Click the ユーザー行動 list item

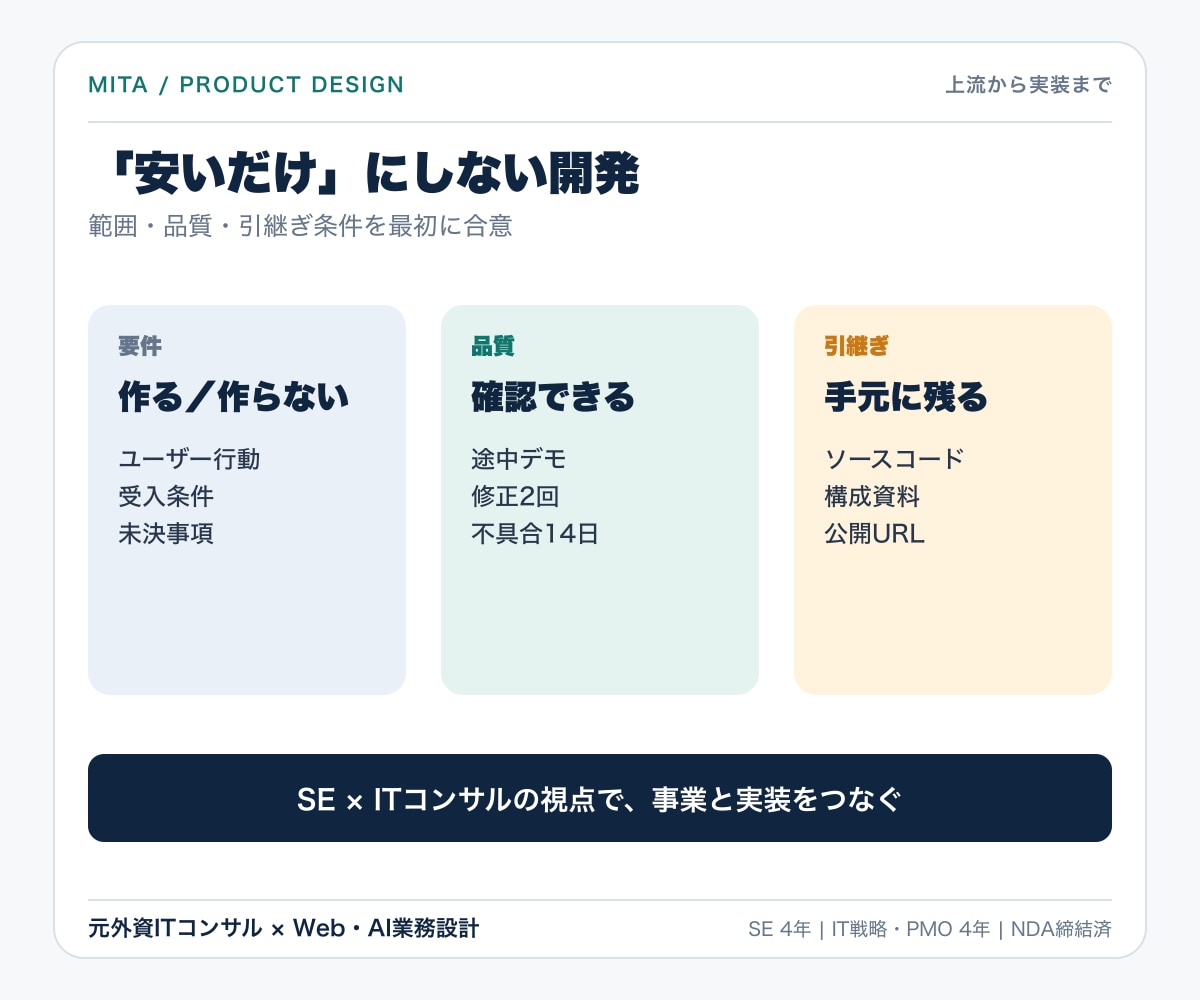[189, 459]
